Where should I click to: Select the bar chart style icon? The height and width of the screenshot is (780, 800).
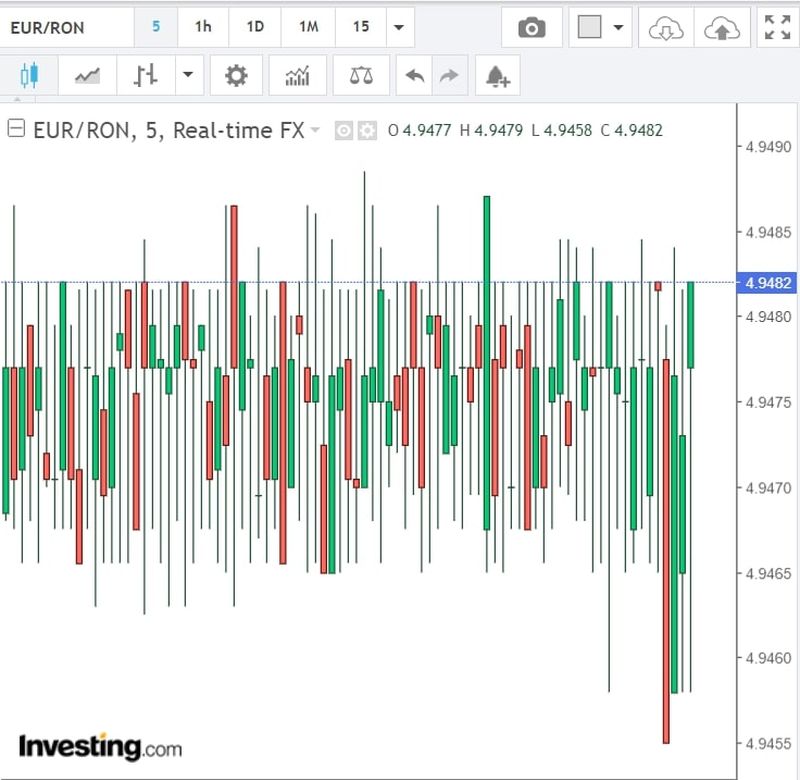pos(146,76)
